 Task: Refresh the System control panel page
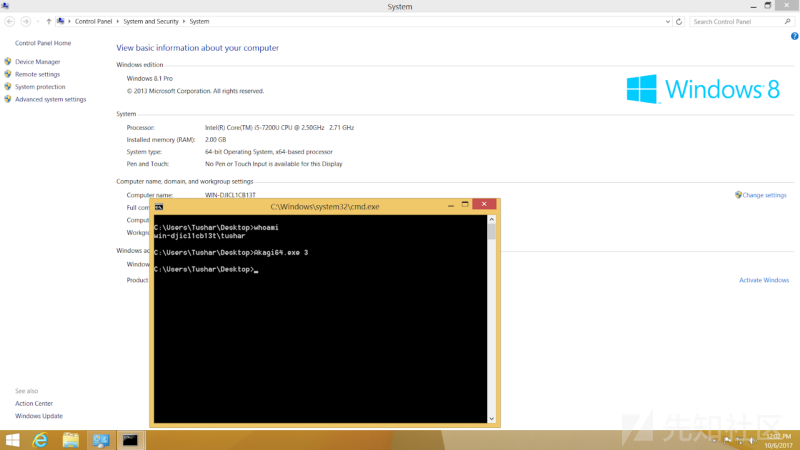pos(679,21)
